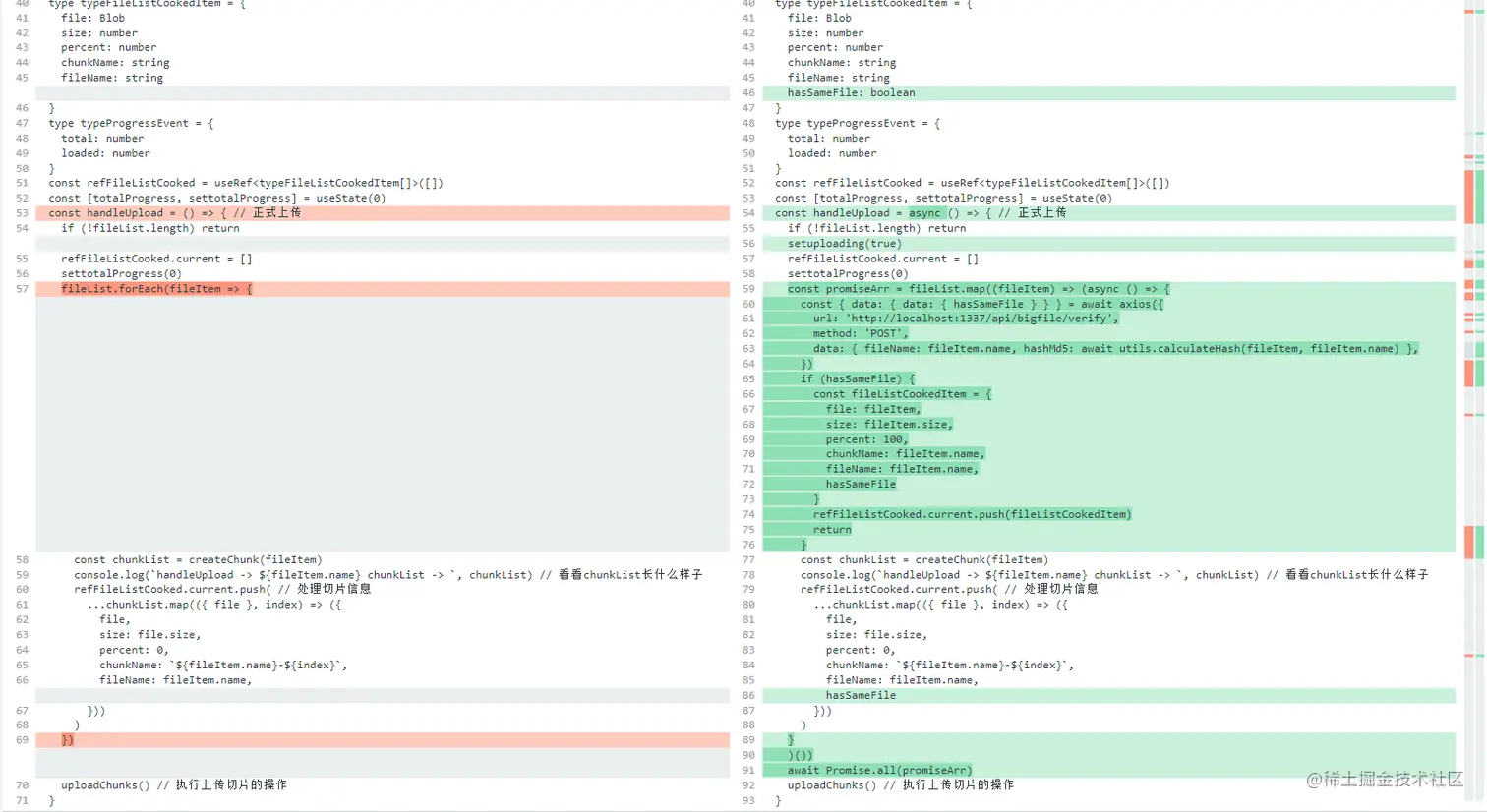1487x812 pixels.
Task: Click 'percent: 0,' on right line 83
Action: coord(861,650)
